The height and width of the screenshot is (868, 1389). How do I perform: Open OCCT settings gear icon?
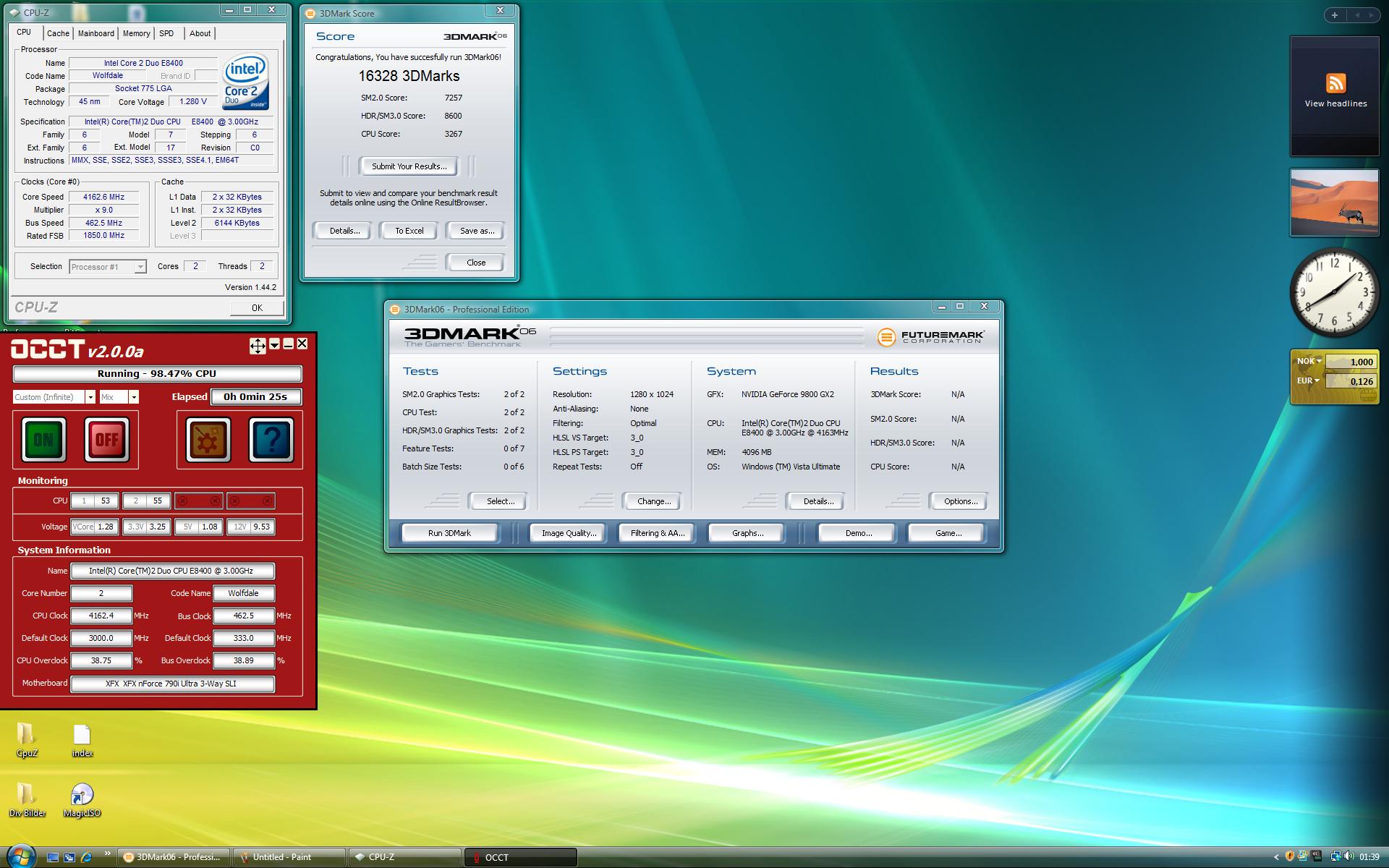pyautogui.click(x=208, y=439)
